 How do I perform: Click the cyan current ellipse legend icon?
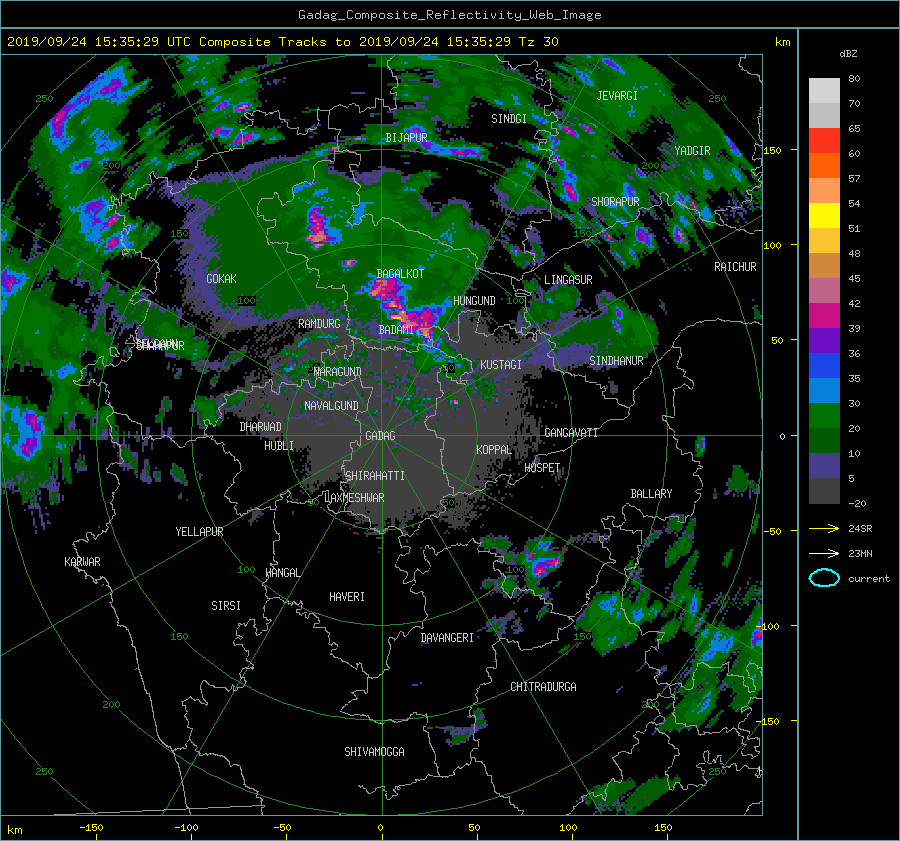[824, 578]
